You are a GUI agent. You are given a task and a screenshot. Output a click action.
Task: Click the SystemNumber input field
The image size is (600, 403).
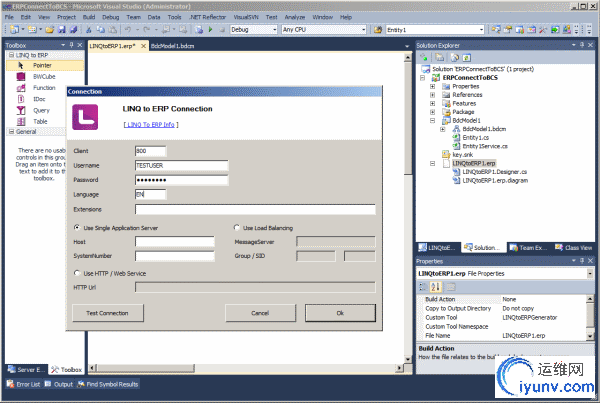tap(174, 256)
